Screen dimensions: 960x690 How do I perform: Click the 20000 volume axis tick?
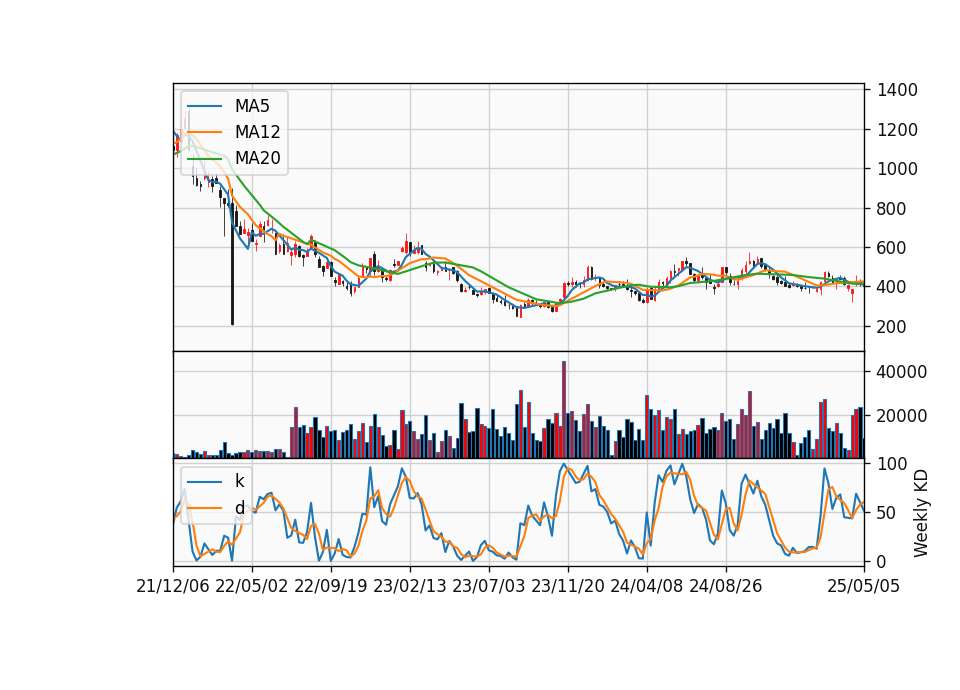902,416
